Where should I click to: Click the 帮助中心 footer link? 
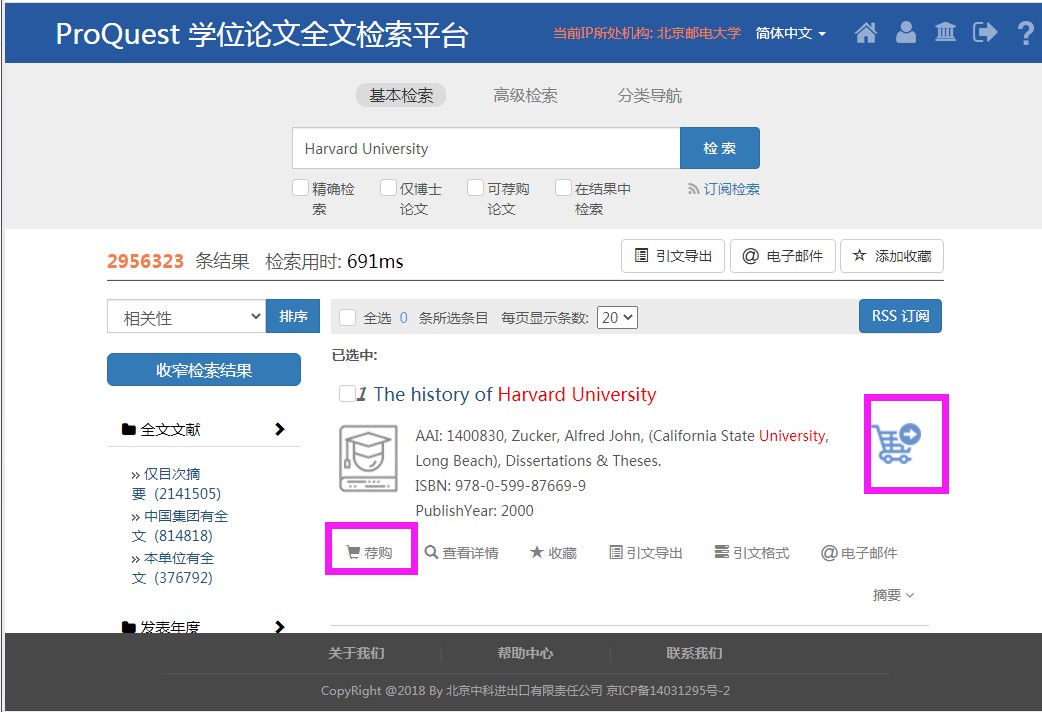(x=525, y=653)
